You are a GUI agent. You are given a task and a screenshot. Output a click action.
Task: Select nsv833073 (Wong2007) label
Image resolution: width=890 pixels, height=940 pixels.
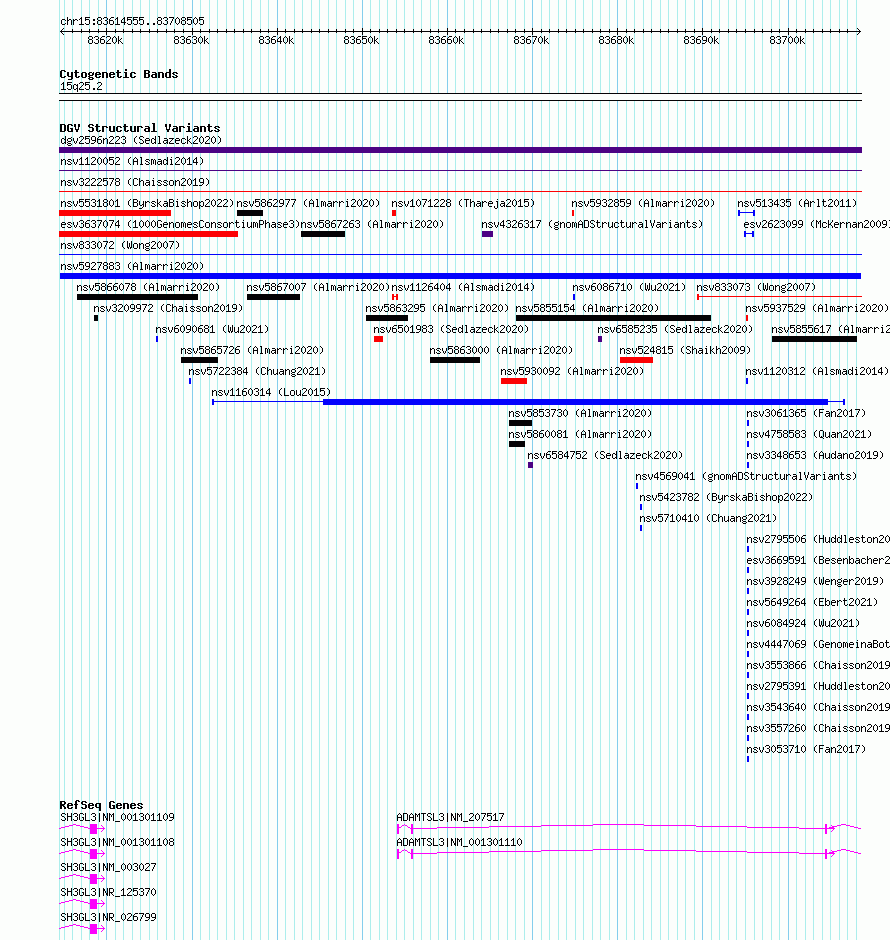pos(756,287)
